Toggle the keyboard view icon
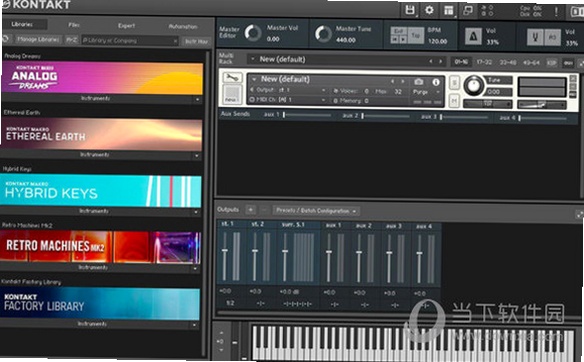This screenshot has width=584, height=362. click(578, 12)
